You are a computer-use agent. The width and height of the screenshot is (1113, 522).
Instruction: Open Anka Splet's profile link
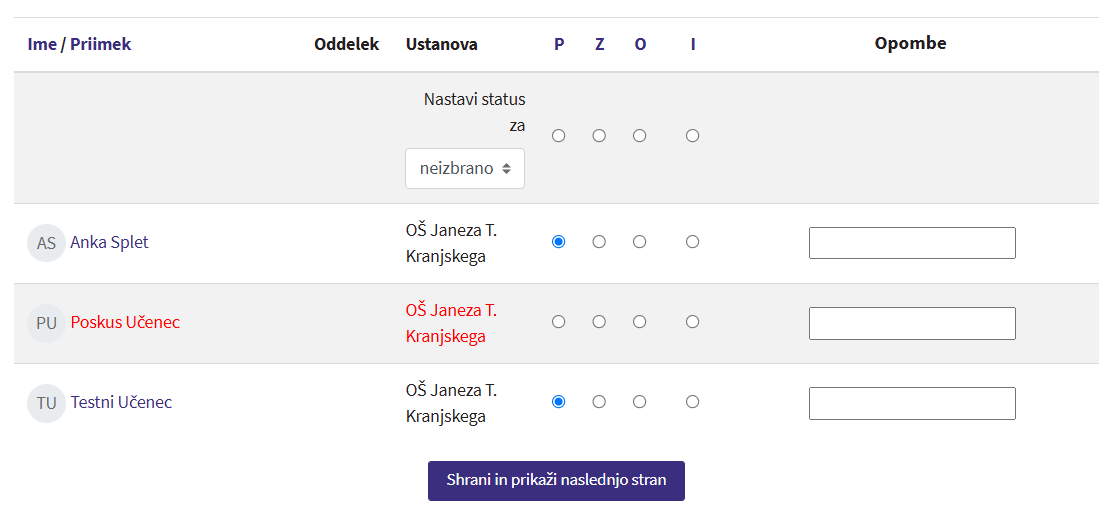109,242
